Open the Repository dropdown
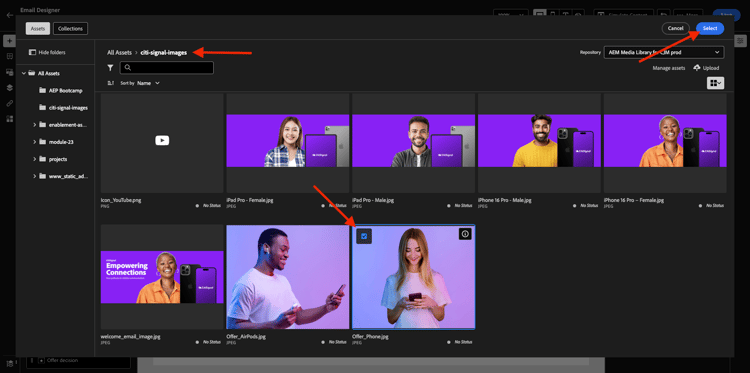750x373 pixels. [664, 52]
